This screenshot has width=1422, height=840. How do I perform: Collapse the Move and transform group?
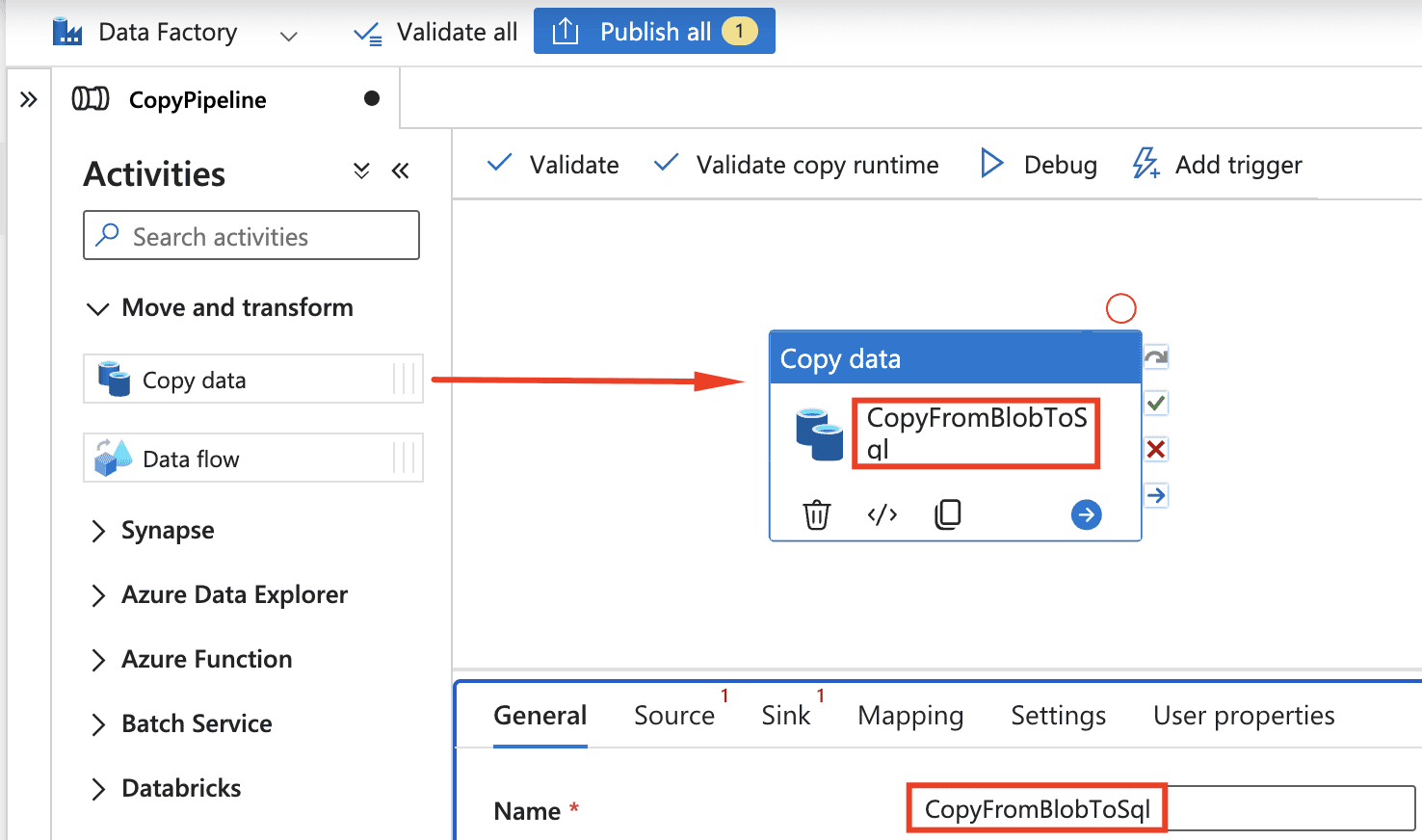click(97, 308)
